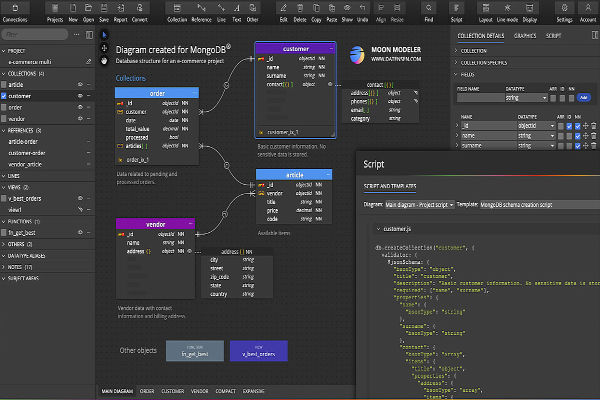Tick the order collection checkbox
The image size is (600, 400).
4,108
